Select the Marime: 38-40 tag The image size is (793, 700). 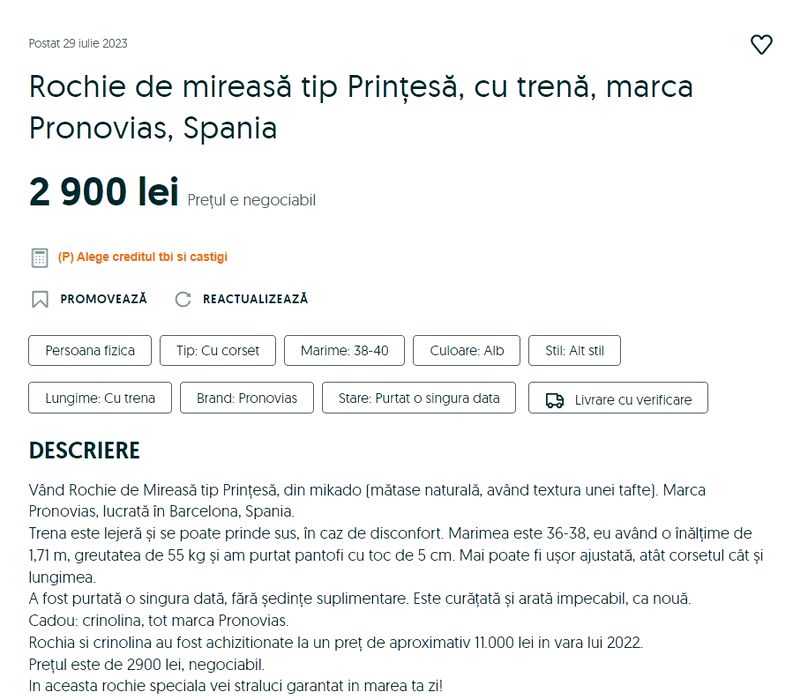(344, 351)
